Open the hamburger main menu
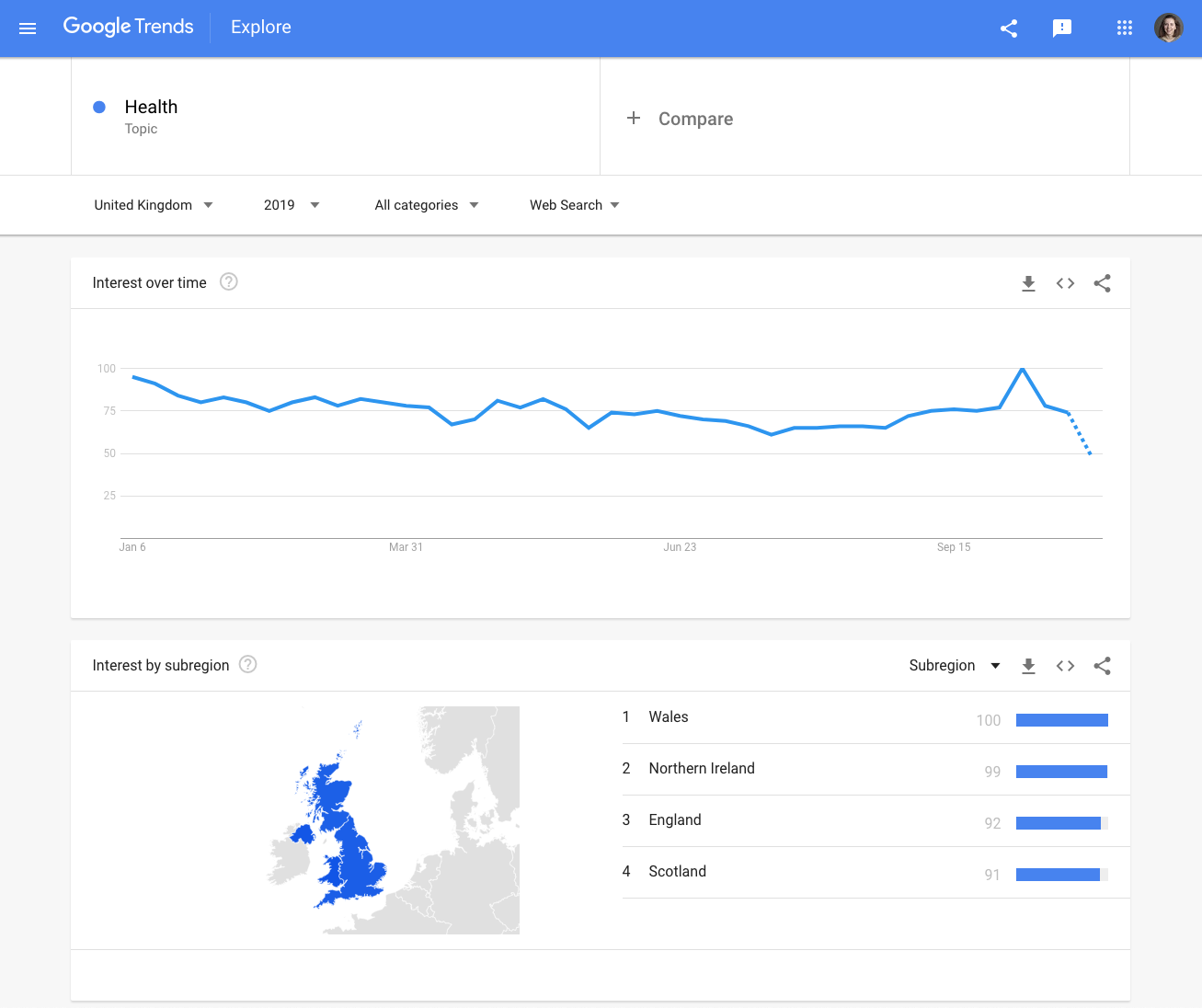Screen dimensions: 1202x1008 coord(28,28)
